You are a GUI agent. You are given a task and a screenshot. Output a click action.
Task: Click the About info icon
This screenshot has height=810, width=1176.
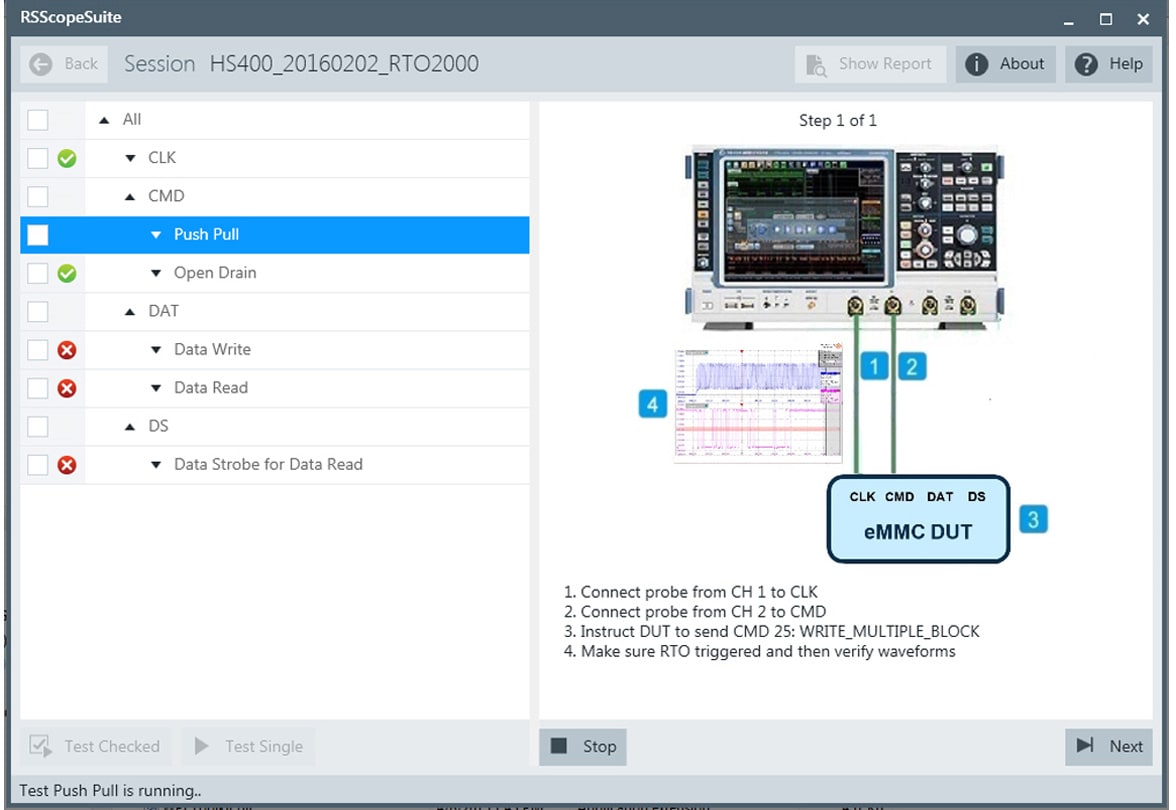[x=976, y=64]
